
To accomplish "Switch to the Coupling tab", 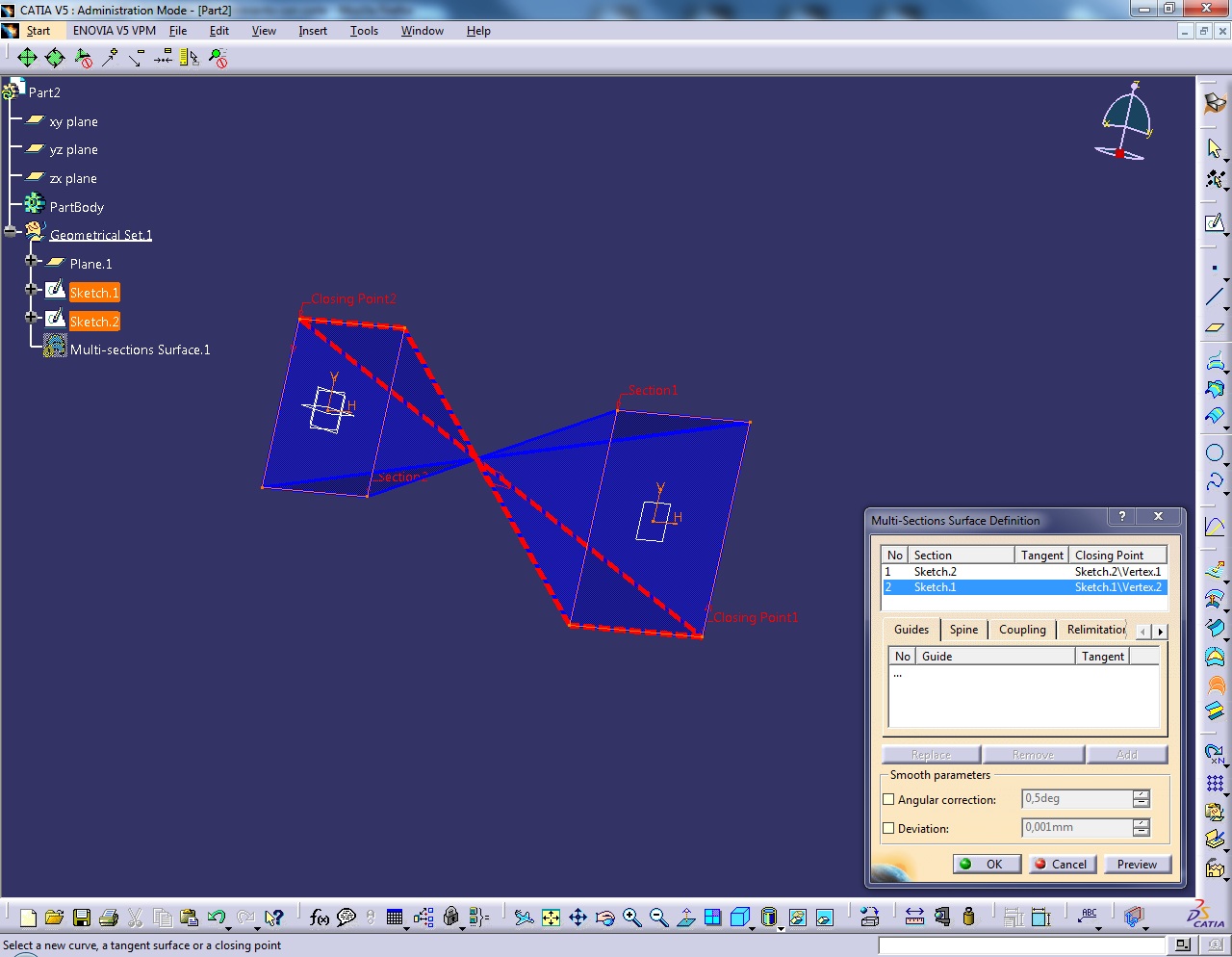I will tap(1022, 630).
